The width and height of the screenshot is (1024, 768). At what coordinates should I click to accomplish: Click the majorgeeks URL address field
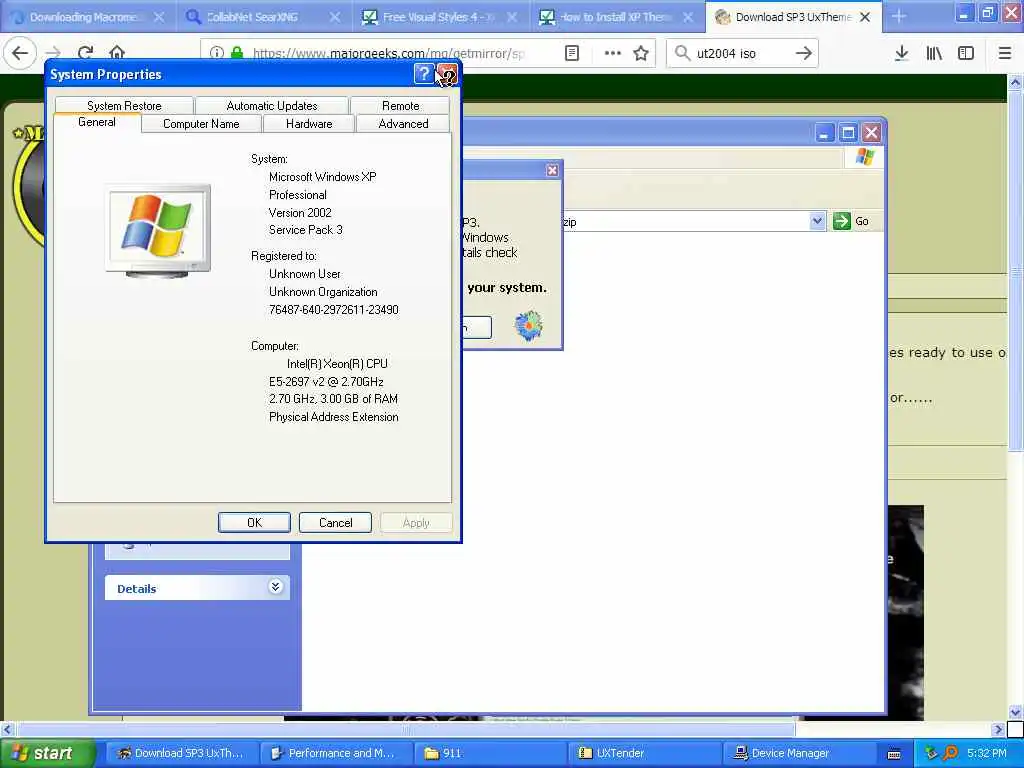coord(389,53)
